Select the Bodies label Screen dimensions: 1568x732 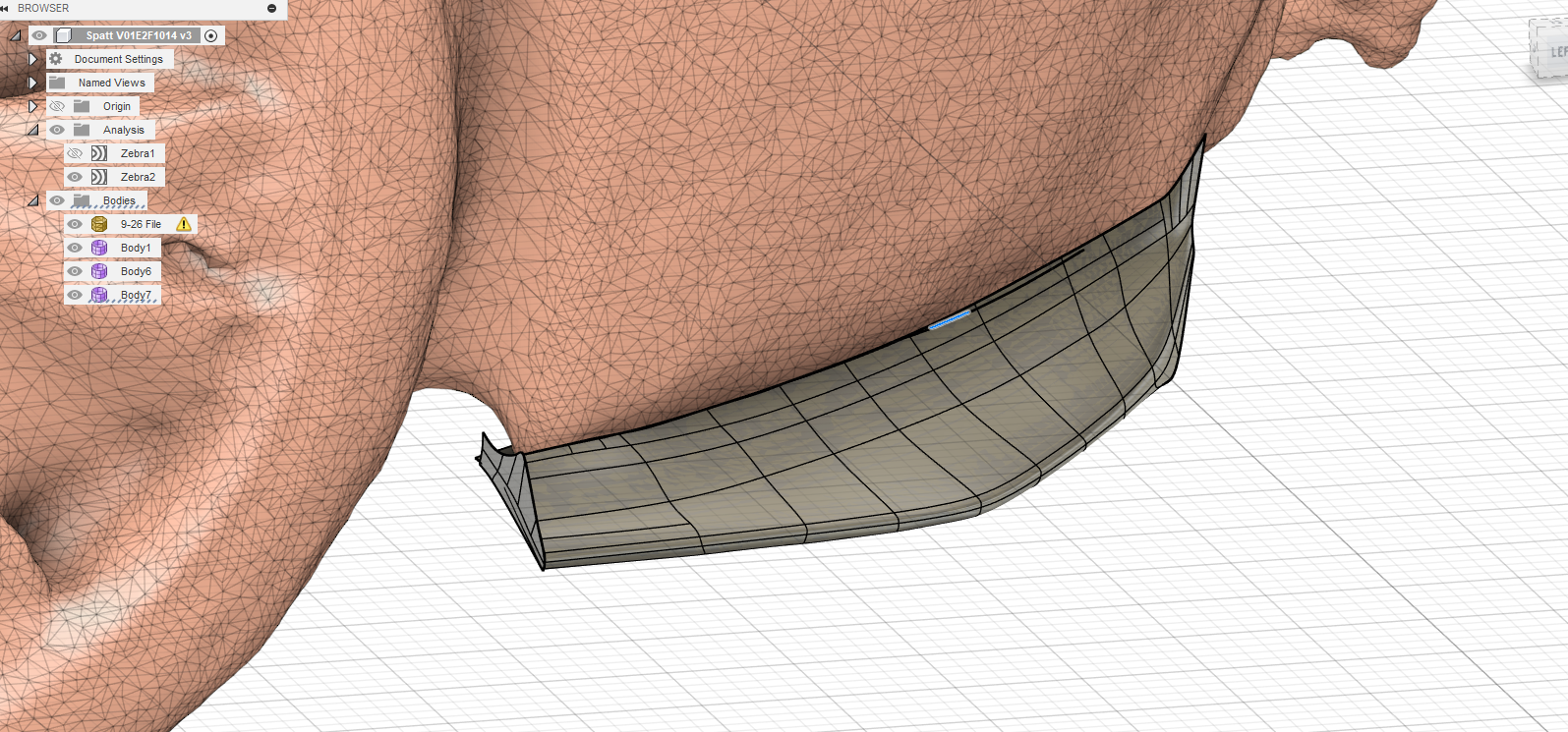119,200
